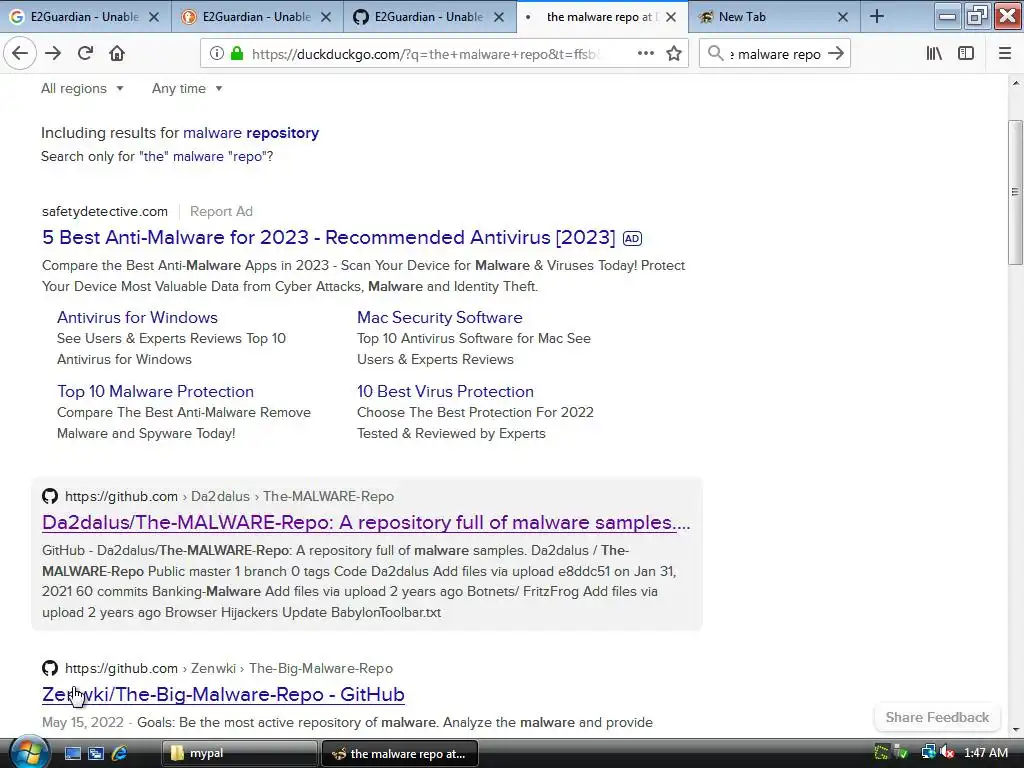Screen dimensions: 1024x768
Task: Open 5 Best Anti-Malware for 2023 ad
Action: pyautogui.click(x=328, y=237)
